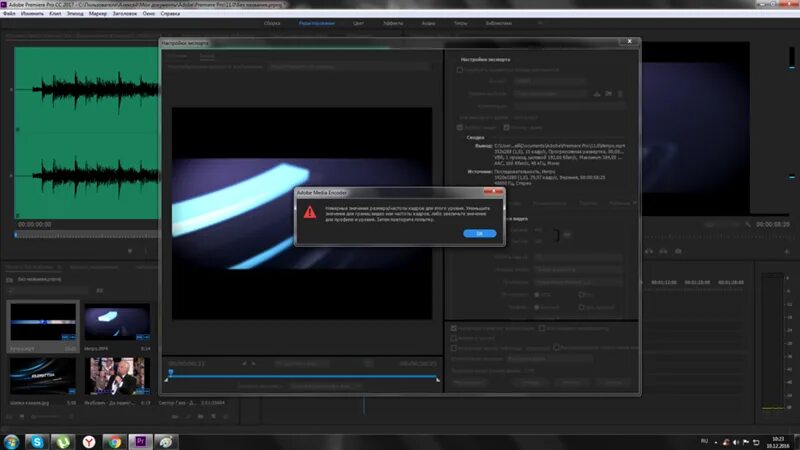Viewport: 800px width, 450px height.
Task: Open the export format dropdown
Action: [x=549, y=81]
